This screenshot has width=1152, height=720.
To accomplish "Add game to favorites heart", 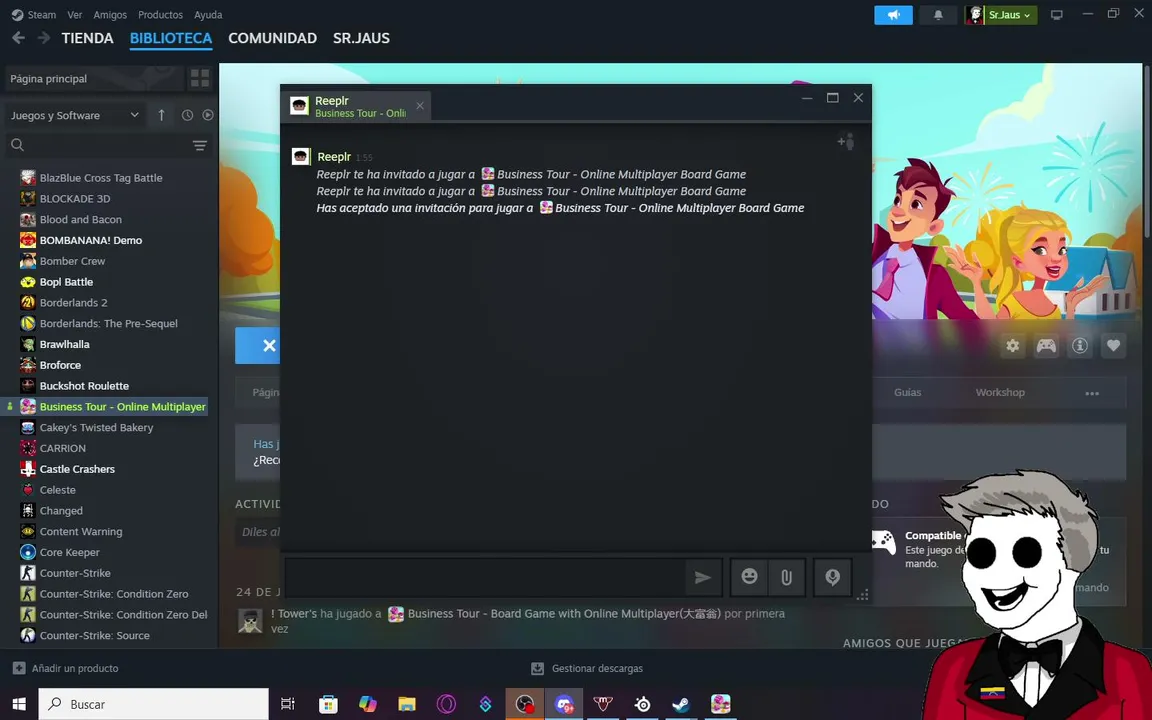I will click(1114, 345).
